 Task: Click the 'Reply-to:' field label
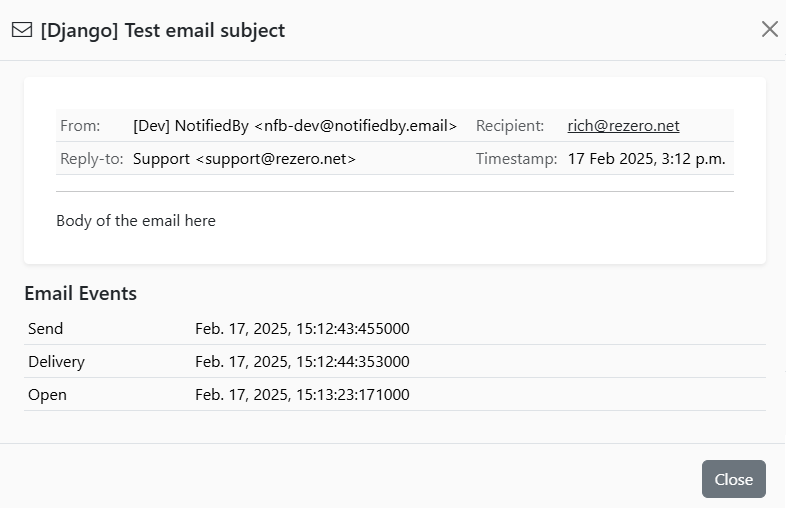(92, 158)
